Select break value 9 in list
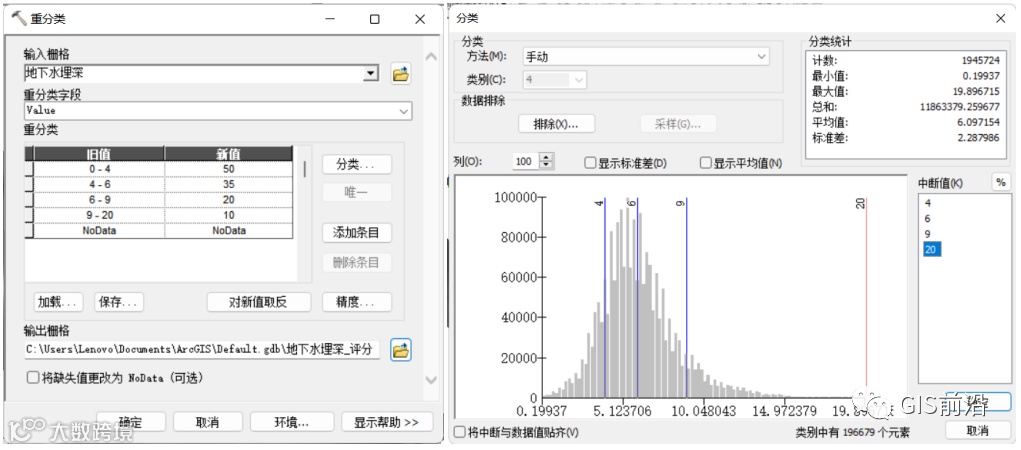This screenshot has height=450, width=1021. click(x=928, y=233)
